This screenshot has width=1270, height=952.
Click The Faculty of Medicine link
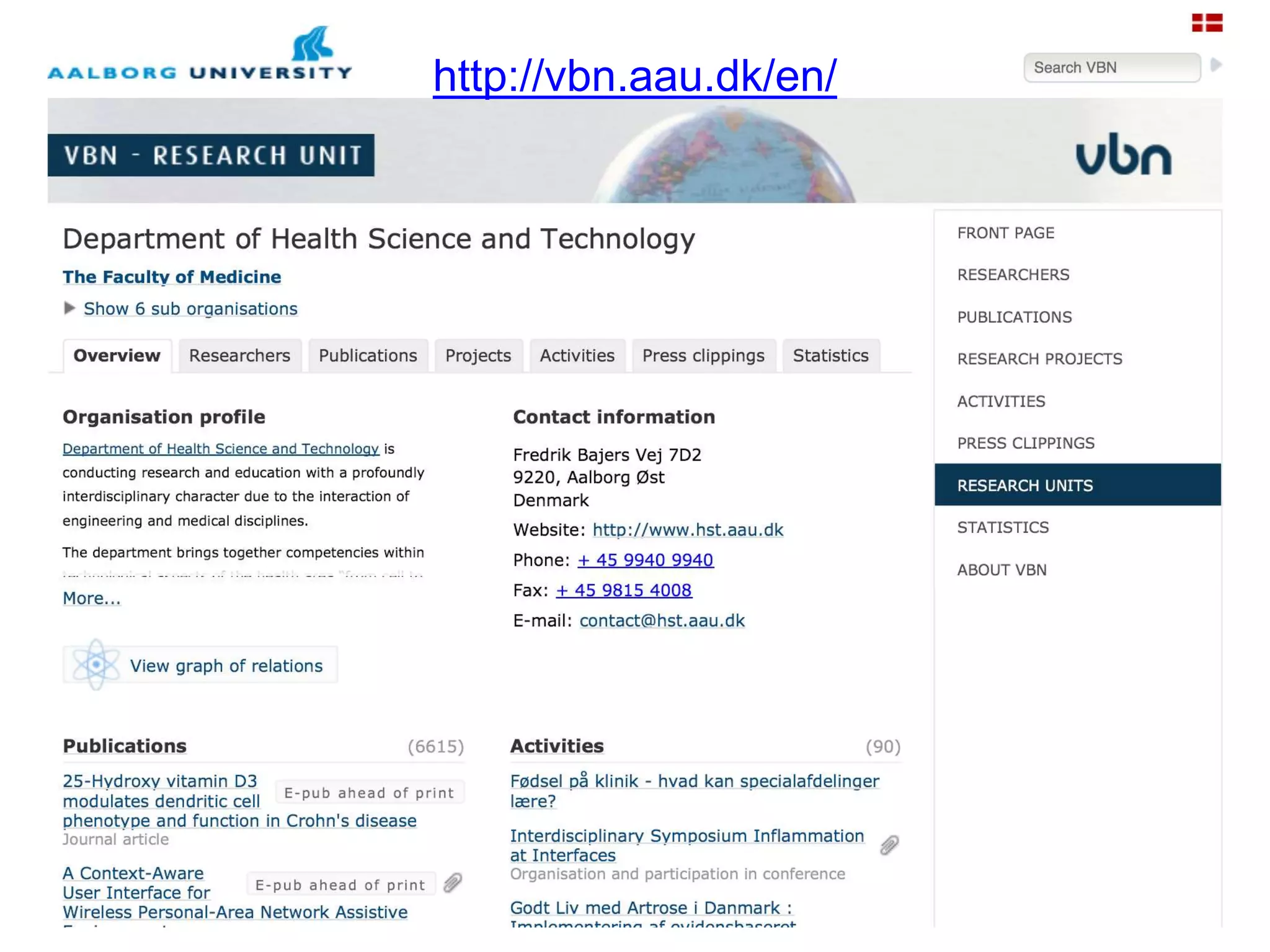[172, 277]
